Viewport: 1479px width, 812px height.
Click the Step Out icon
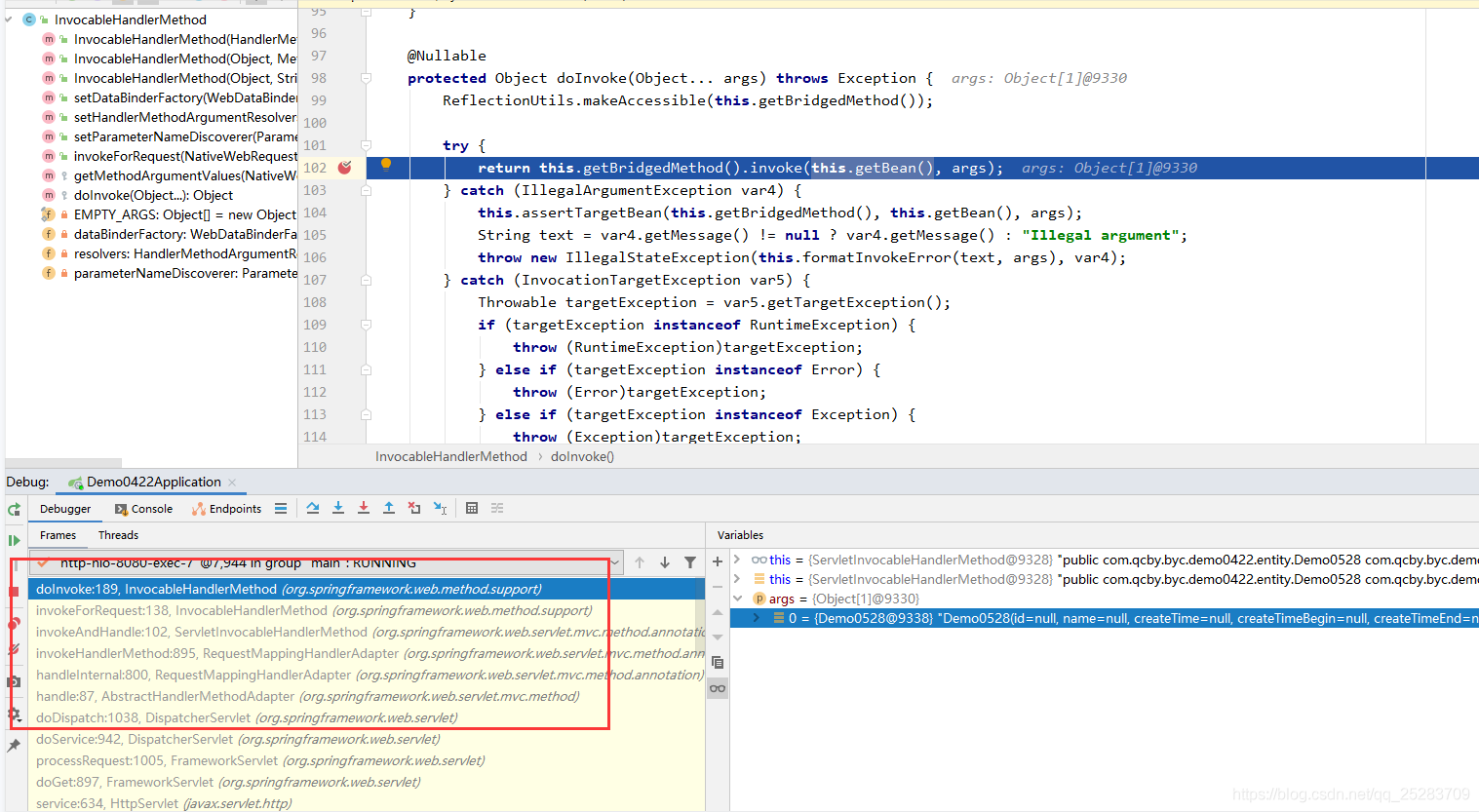pos(389,508)
